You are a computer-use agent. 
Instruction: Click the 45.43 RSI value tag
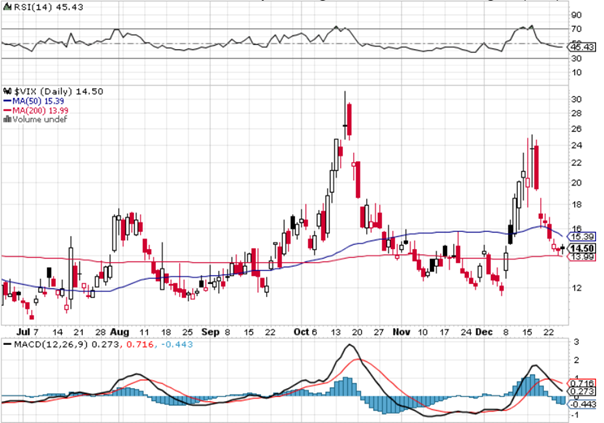point(583,46)
